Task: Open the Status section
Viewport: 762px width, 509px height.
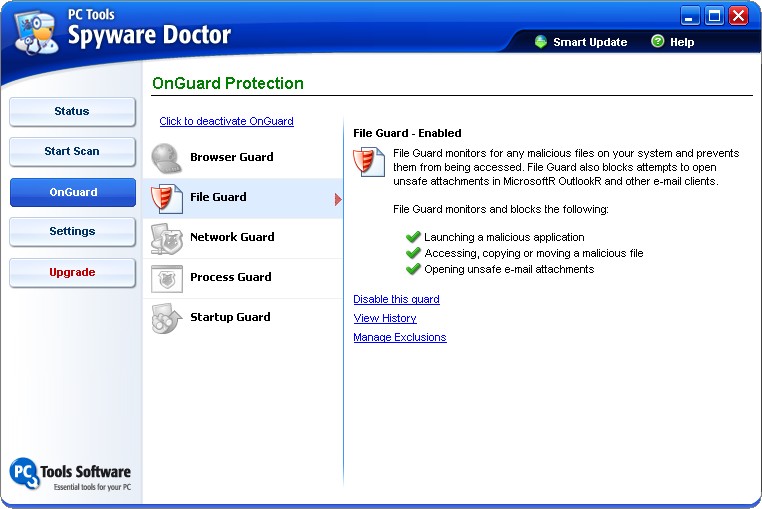Action: click(72, 112)
